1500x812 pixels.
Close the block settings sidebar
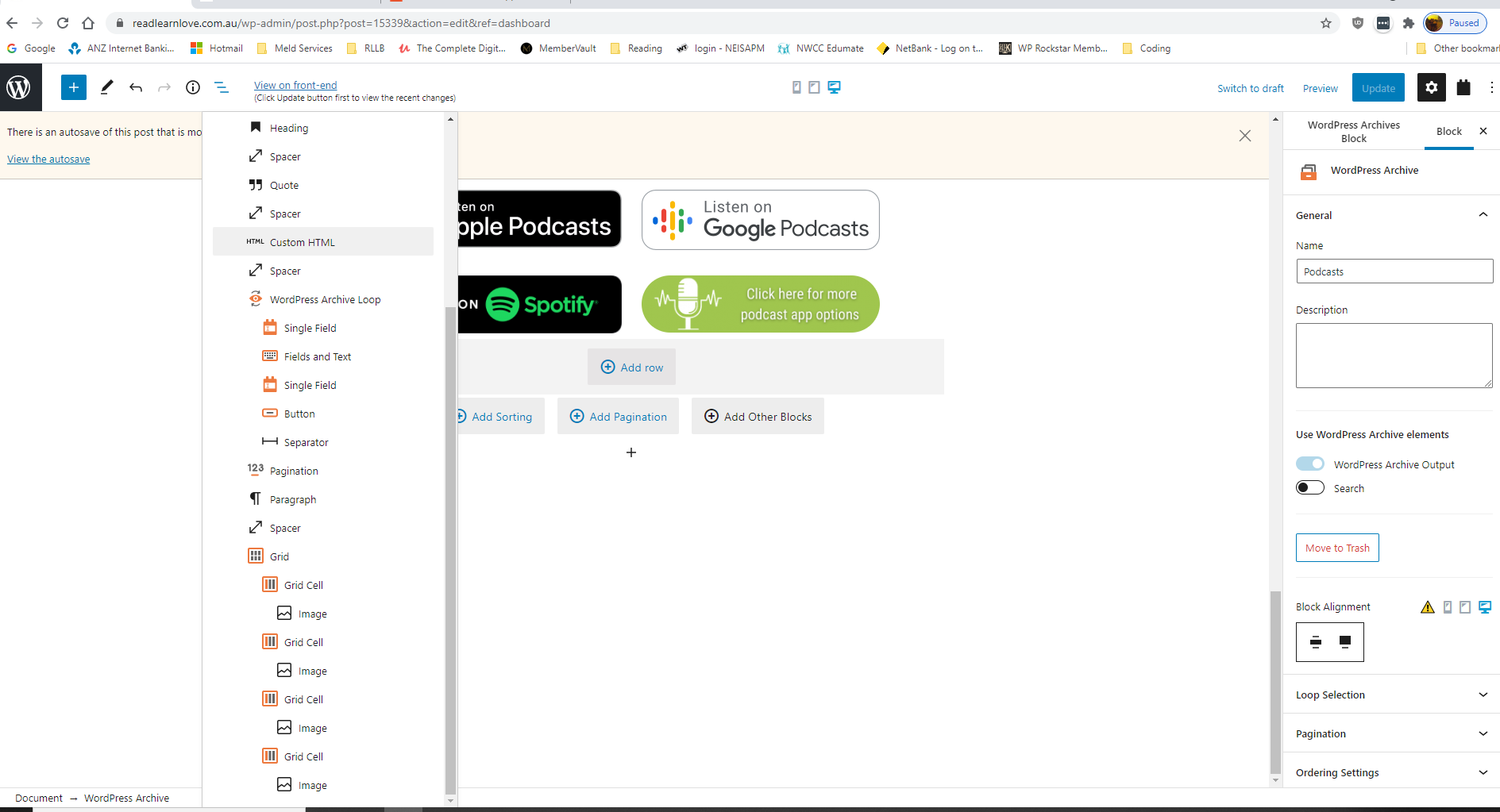[x=1483, y=131]
